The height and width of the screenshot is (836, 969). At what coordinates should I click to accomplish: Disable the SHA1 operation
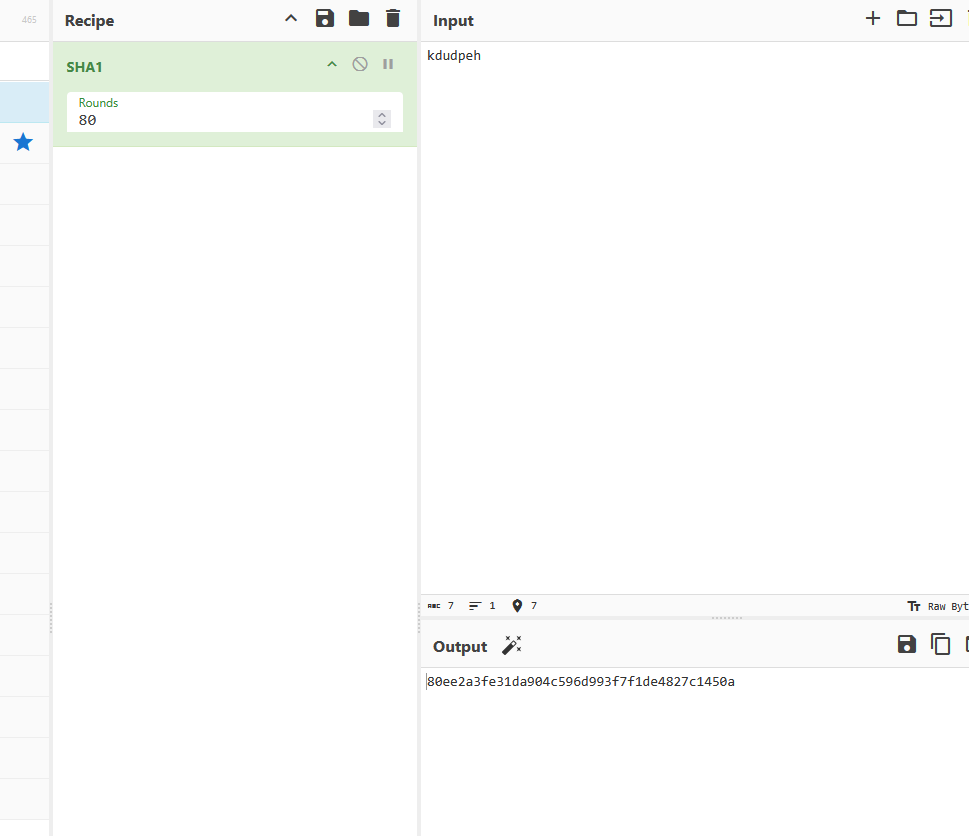point(360,64)
